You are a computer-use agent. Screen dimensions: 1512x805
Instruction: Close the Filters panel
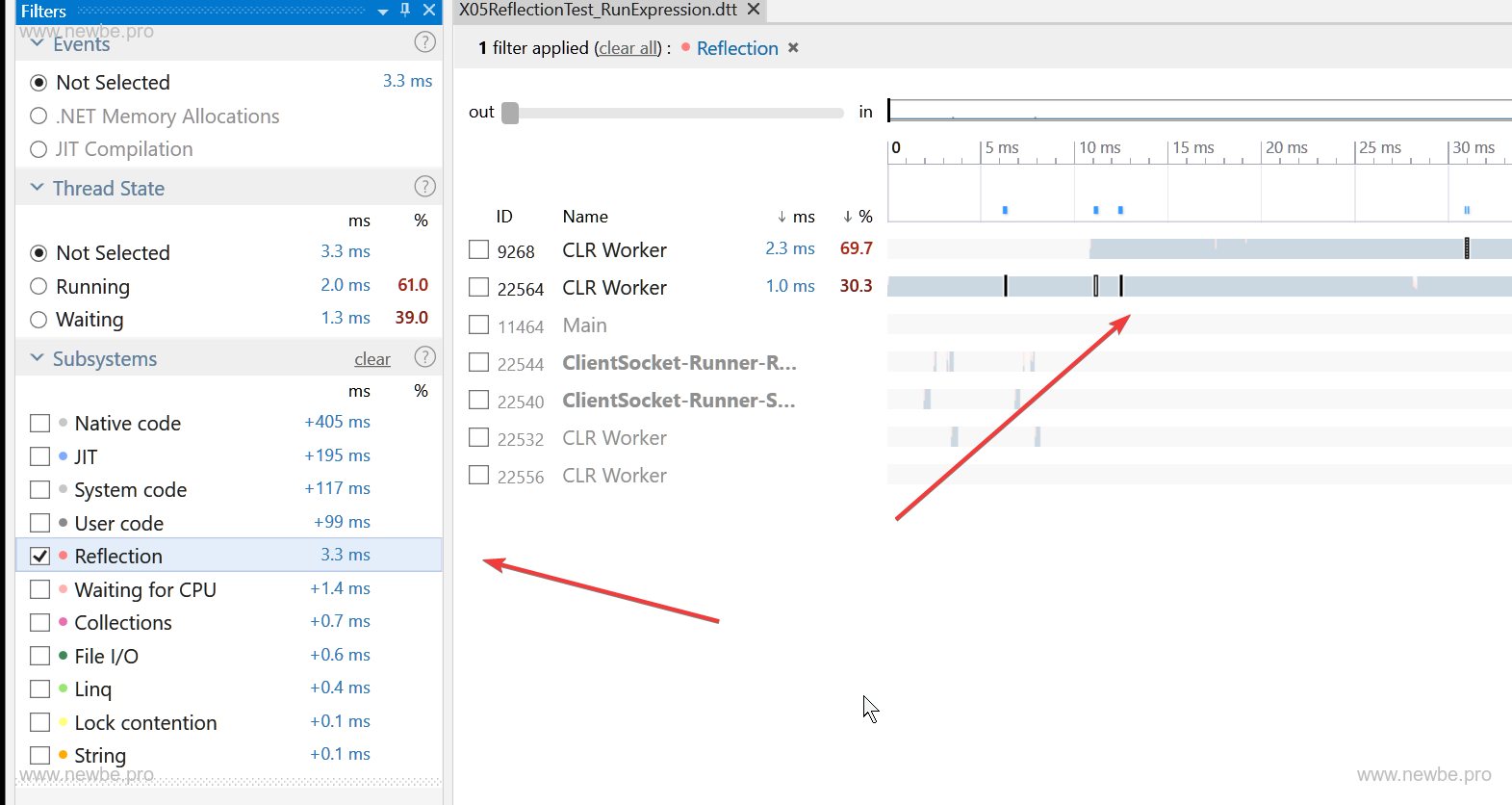click(429, 10)
